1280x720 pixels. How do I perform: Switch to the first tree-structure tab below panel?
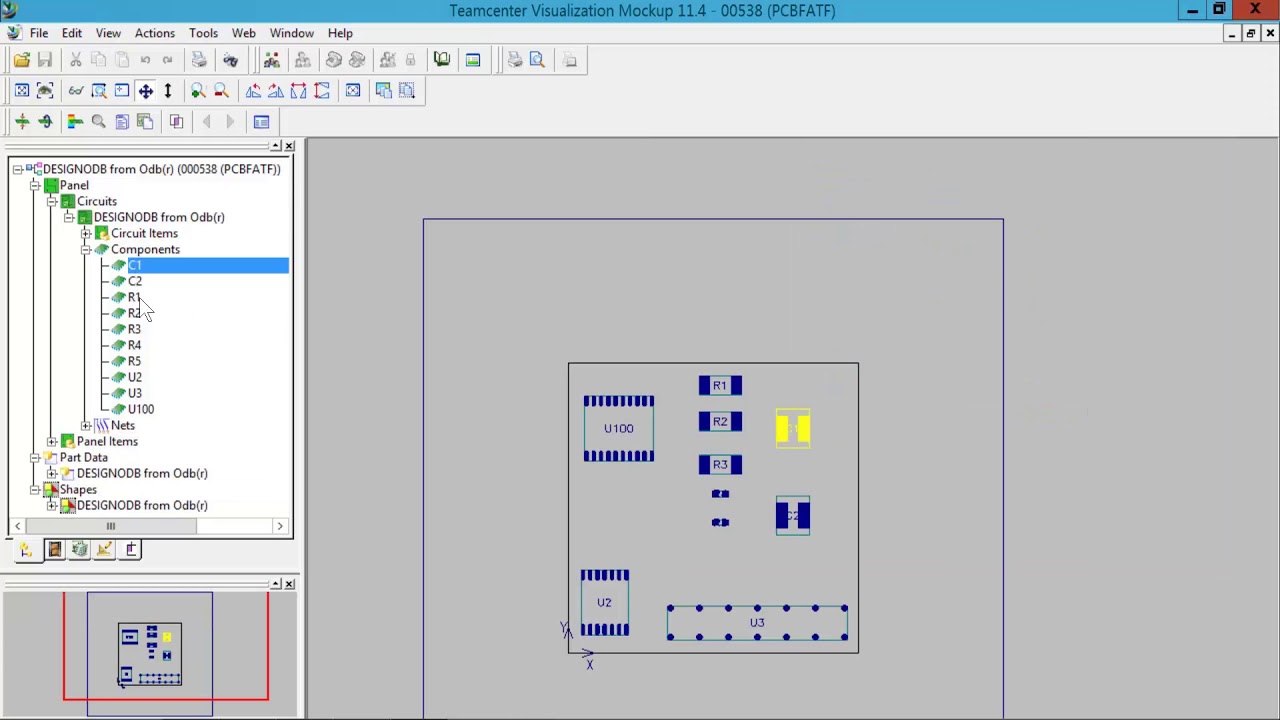click(26, 549)
